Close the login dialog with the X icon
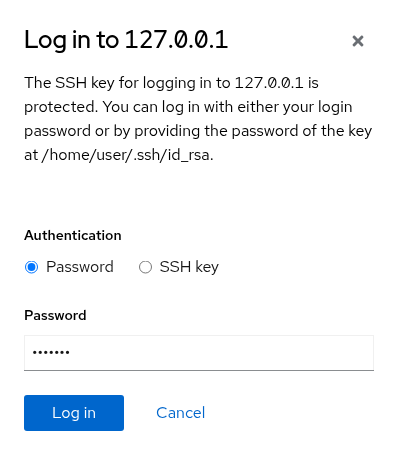The height and width of the screenshot is (455, 398). (358, 41)
